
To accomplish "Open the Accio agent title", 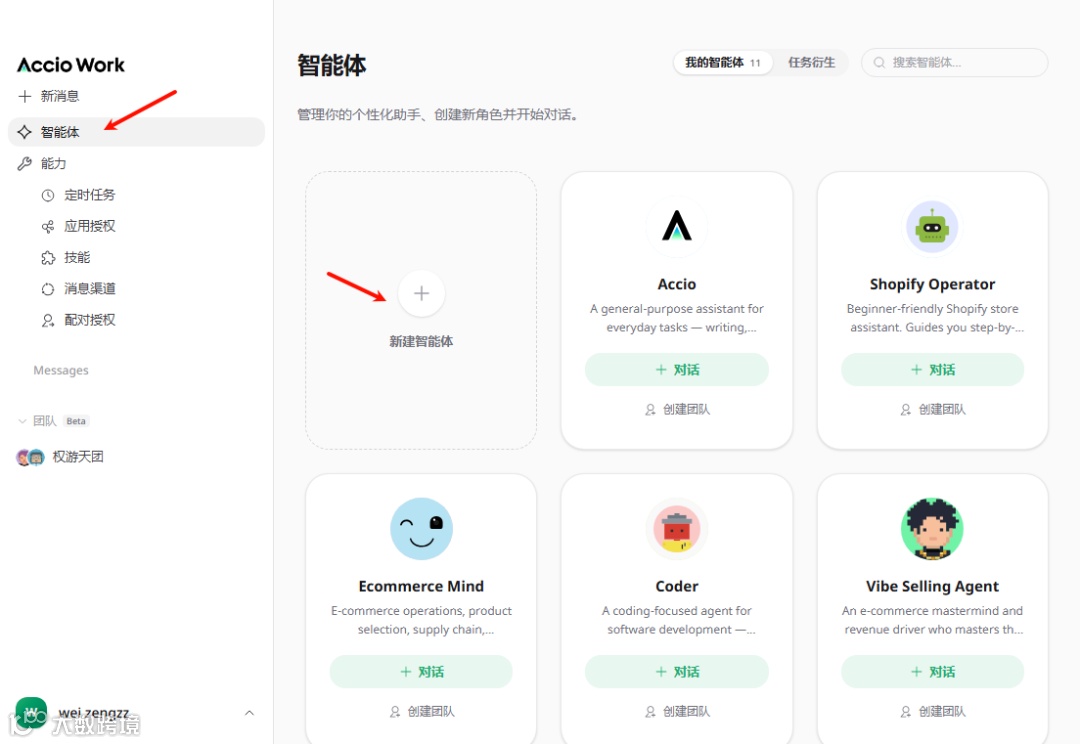I will [x=677, y=285].
